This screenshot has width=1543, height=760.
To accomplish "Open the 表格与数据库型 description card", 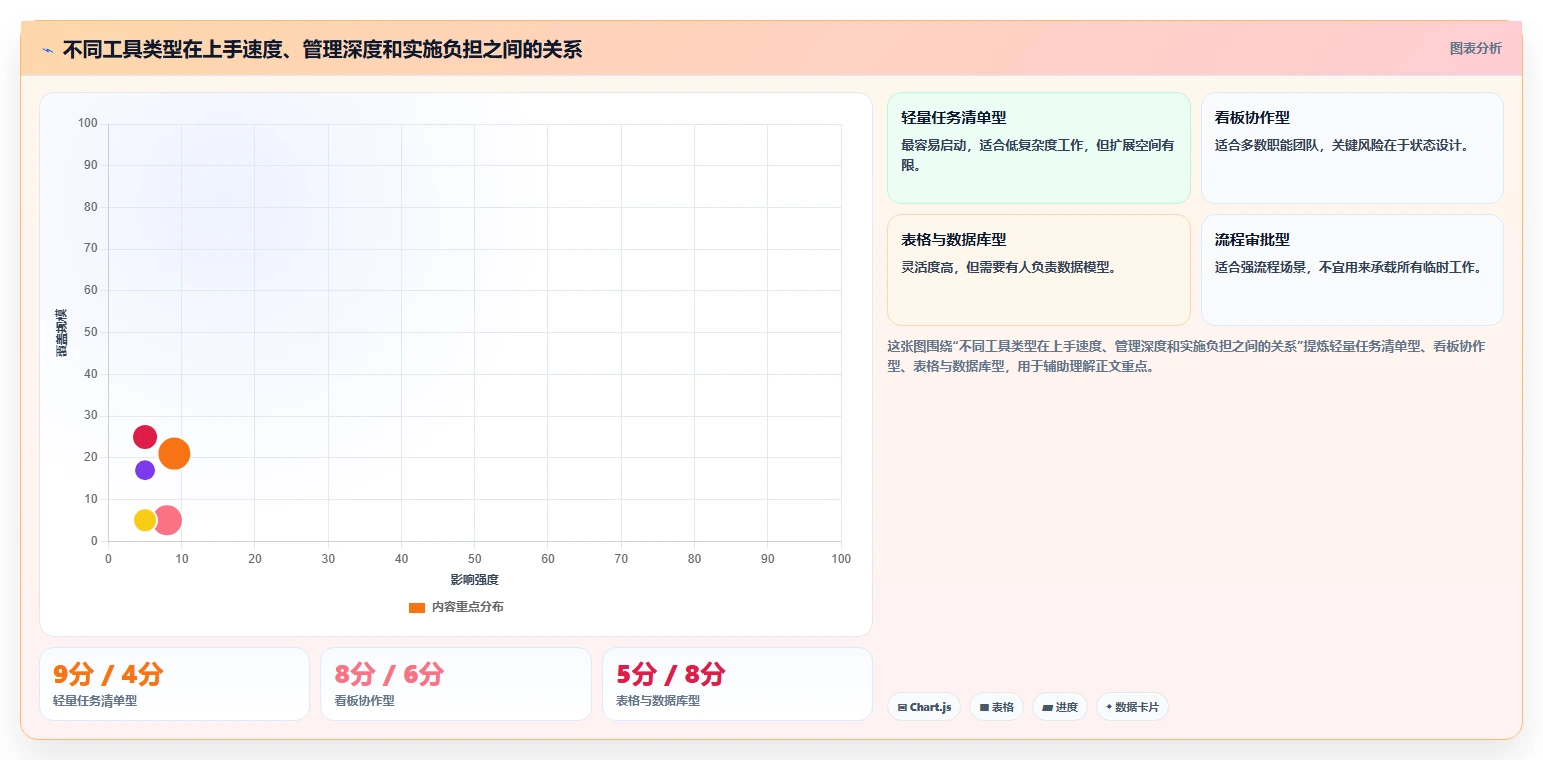I will 1038,270.
